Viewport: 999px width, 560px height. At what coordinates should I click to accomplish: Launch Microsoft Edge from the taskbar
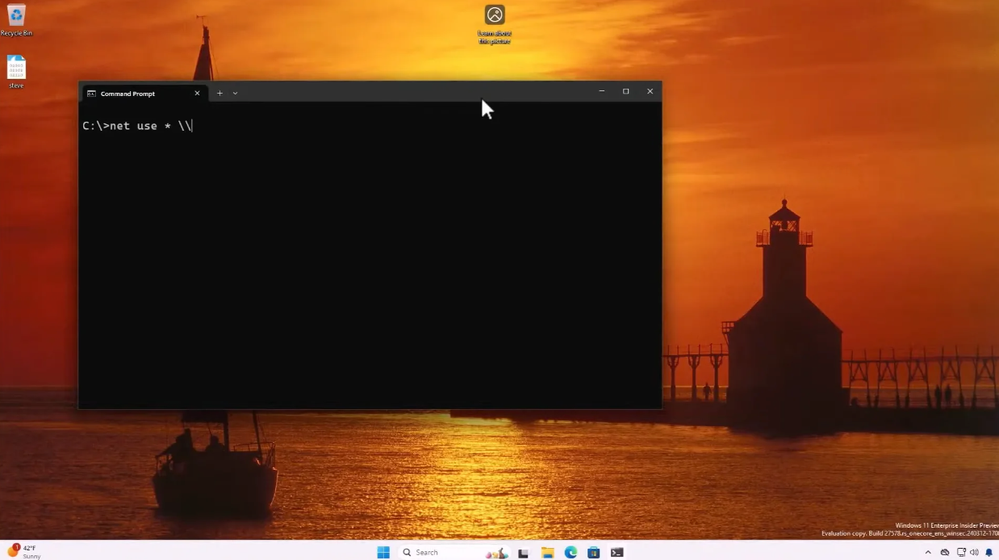pos(570,552)
